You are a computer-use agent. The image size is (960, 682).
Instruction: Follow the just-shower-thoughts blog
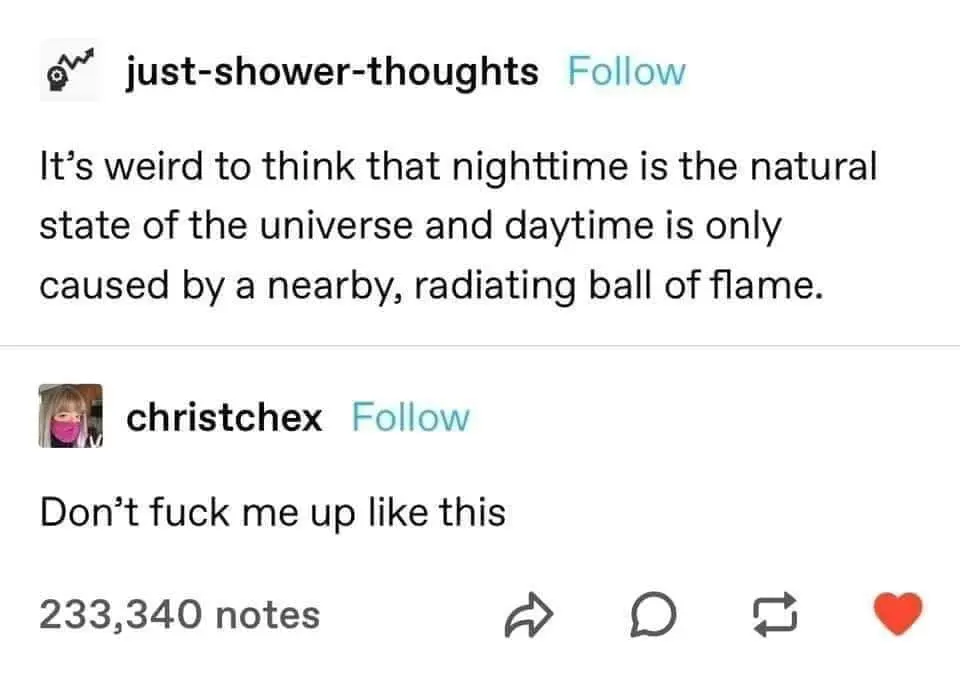626,72
